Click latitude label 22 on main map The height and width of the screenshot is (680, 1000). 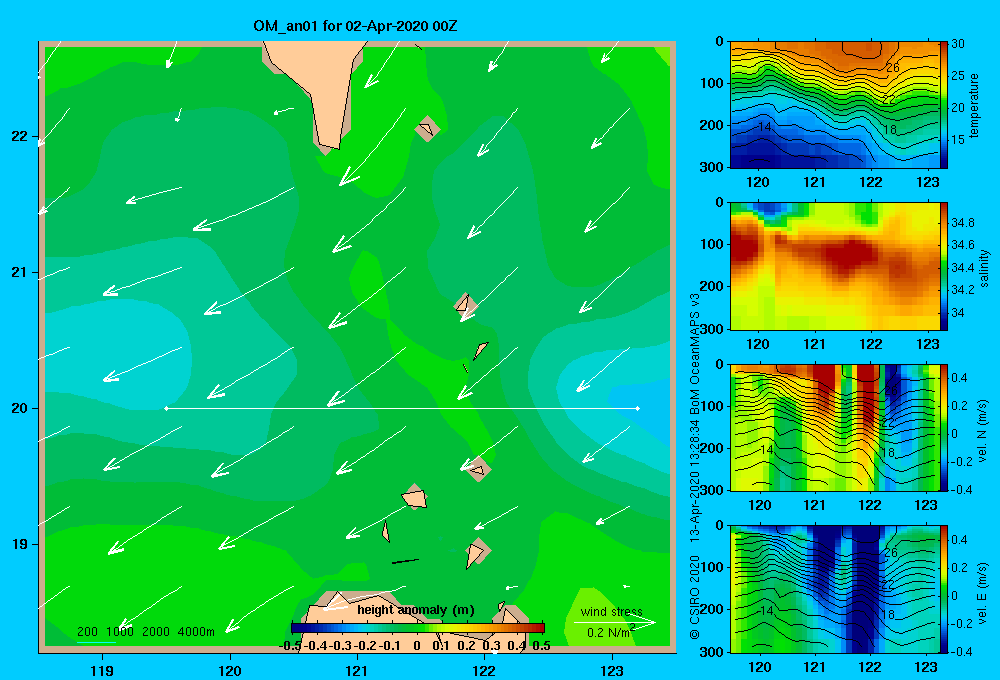tap(20, 136)
